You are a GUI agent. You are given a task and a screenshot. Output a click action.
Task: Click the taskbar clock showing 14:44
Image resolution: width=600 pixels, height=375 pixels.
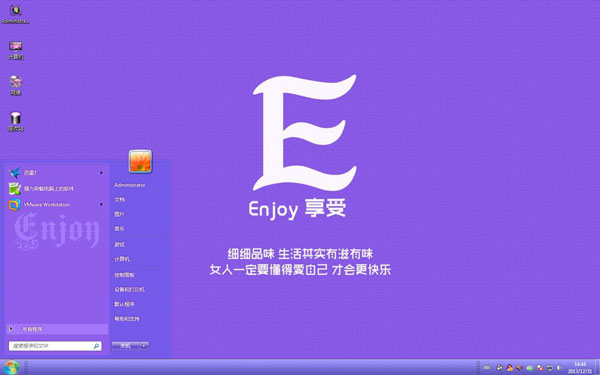[580, 367]
